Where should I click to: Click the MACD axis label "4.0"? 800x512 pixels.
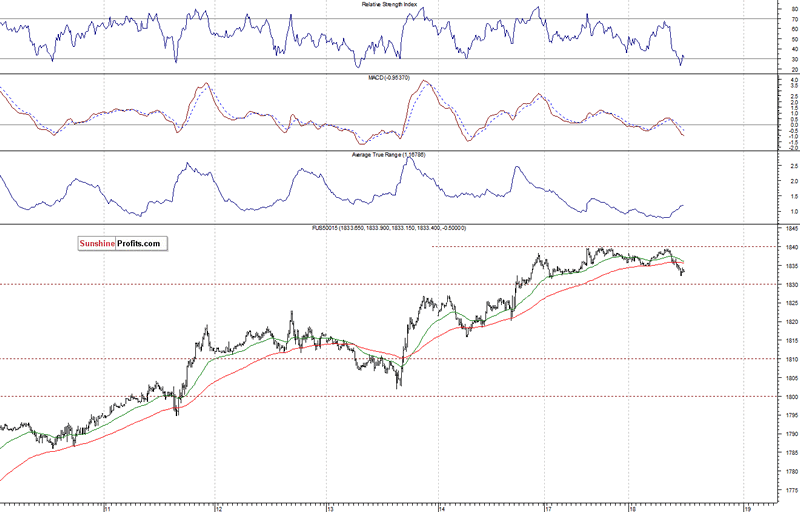pyautogui.click(x=794, y=81)
